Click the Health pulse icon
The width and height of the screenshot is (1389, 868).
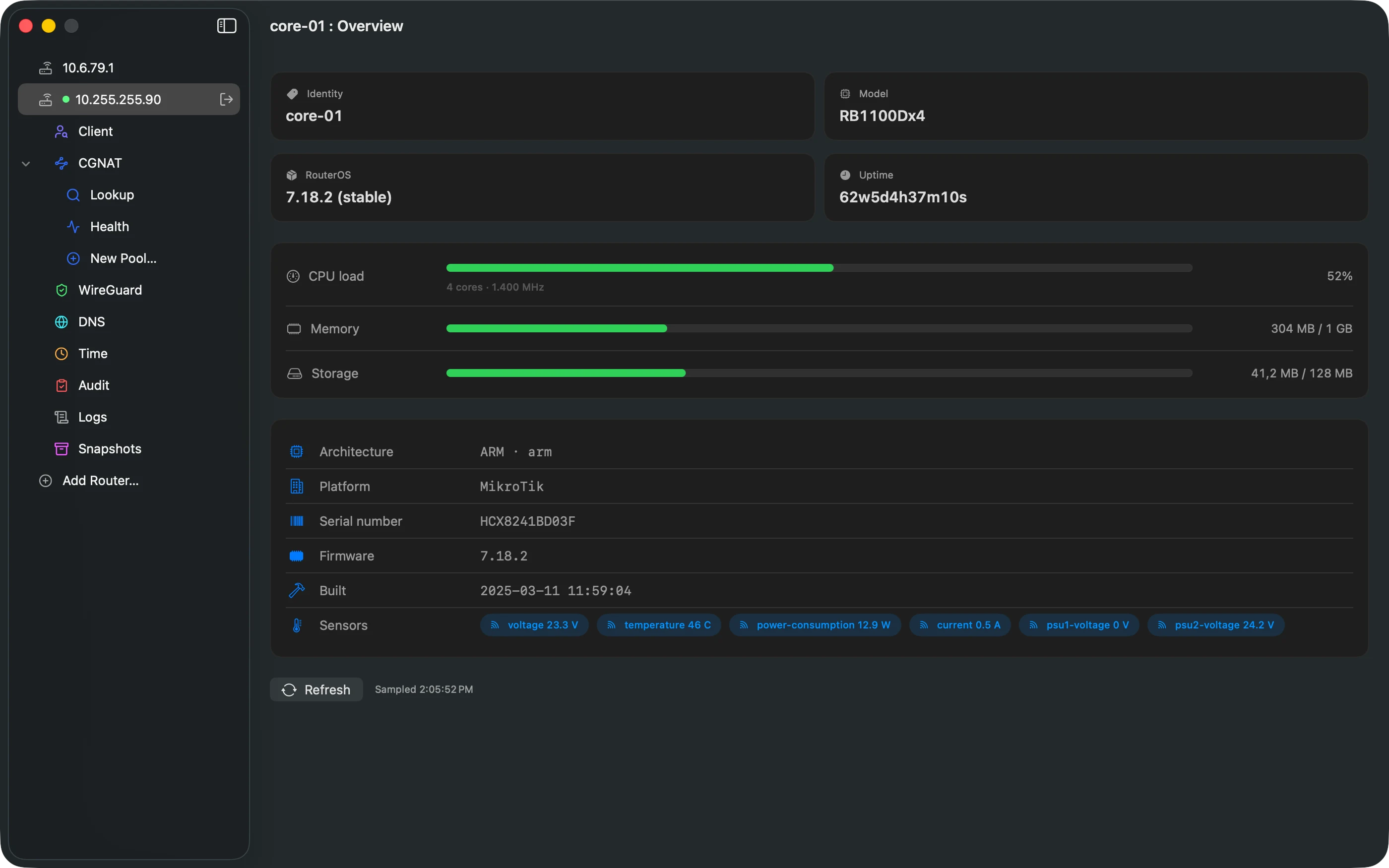[73, 227]
